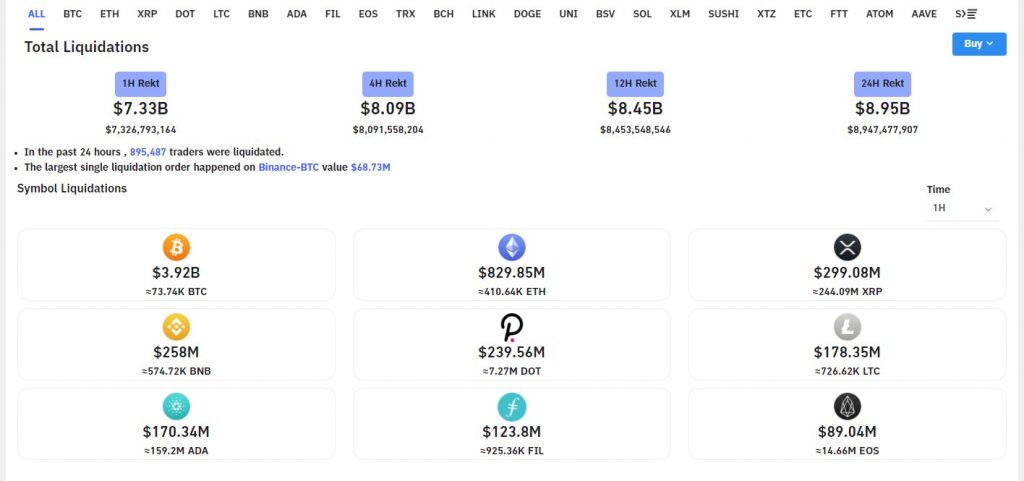1024x481 pixels.
Task: Click the Ethereum diamond icon
Action: pos(512,247)
